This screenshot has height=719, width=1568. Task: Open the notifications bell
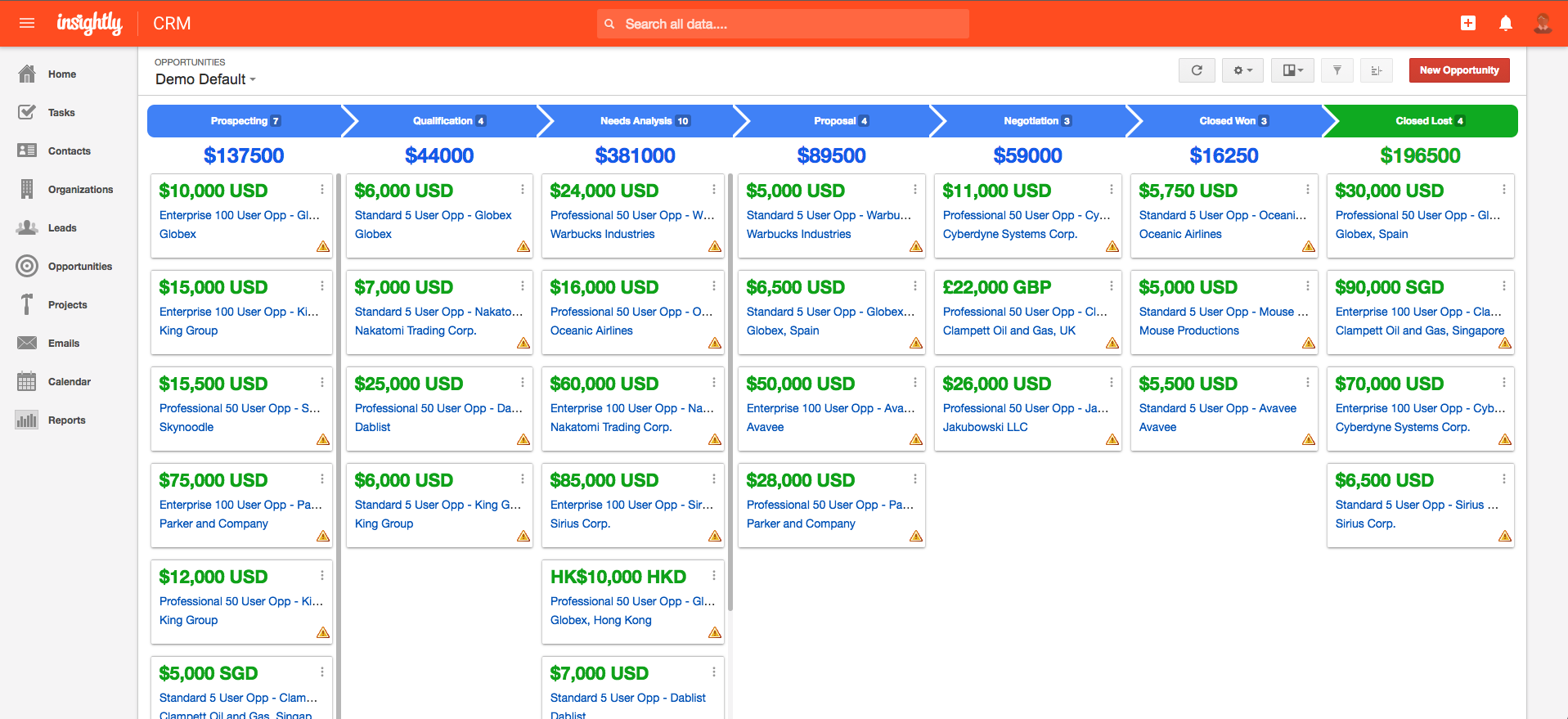(1505, 23)
